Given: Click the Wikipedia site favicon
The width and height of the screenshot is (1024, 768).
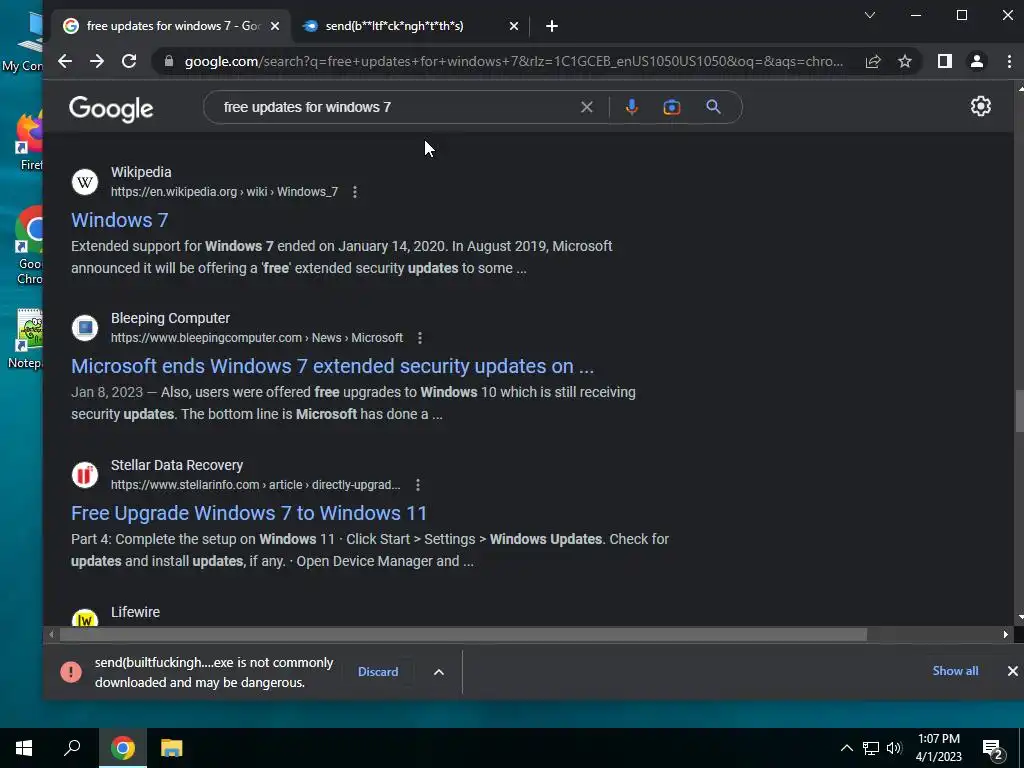Looking at the screenshot, I should [x=85, y=182].
